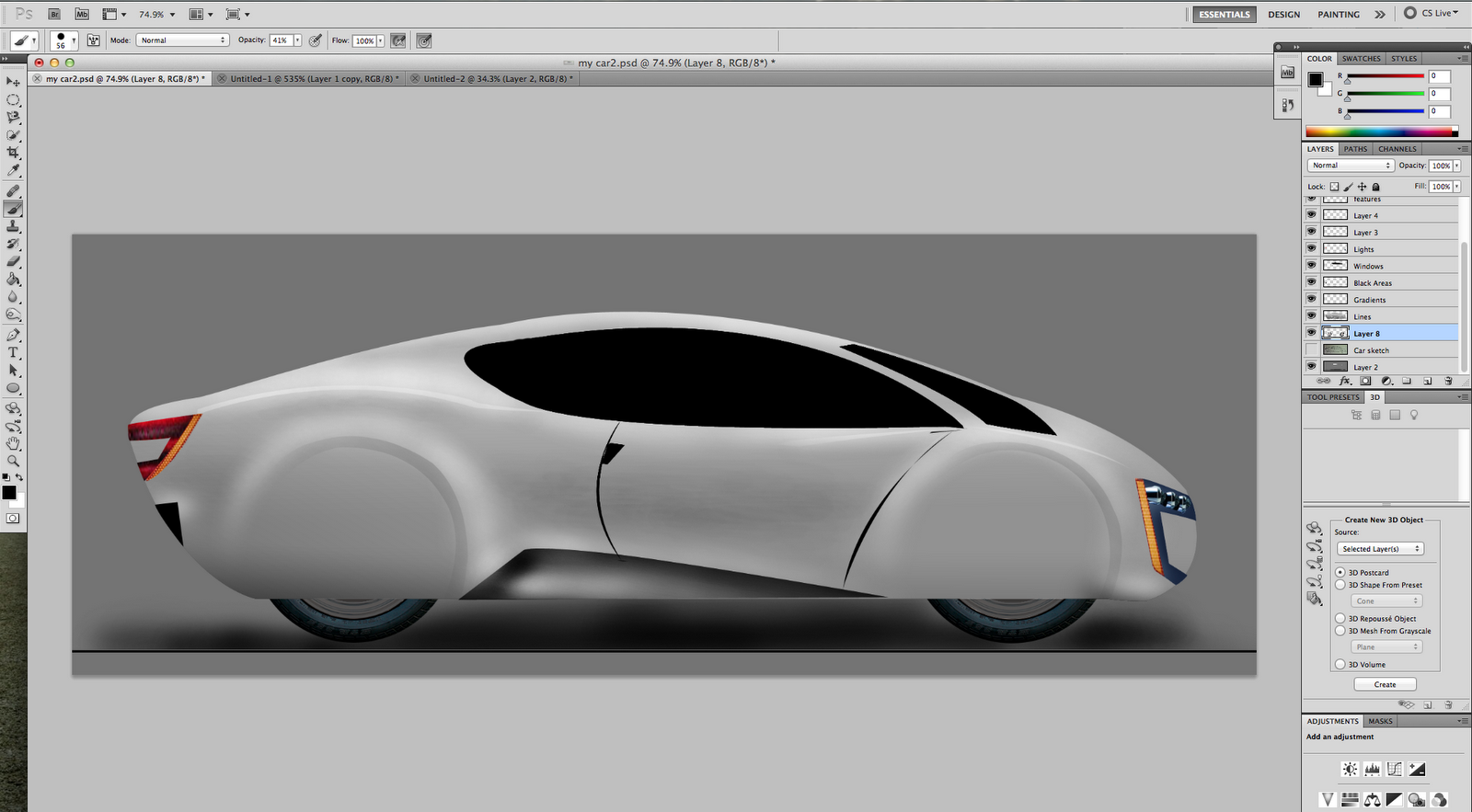The image size is (1472, 812).
Task: Switch to the Tool Presets tab
Action: click(x=1333, y=397)
